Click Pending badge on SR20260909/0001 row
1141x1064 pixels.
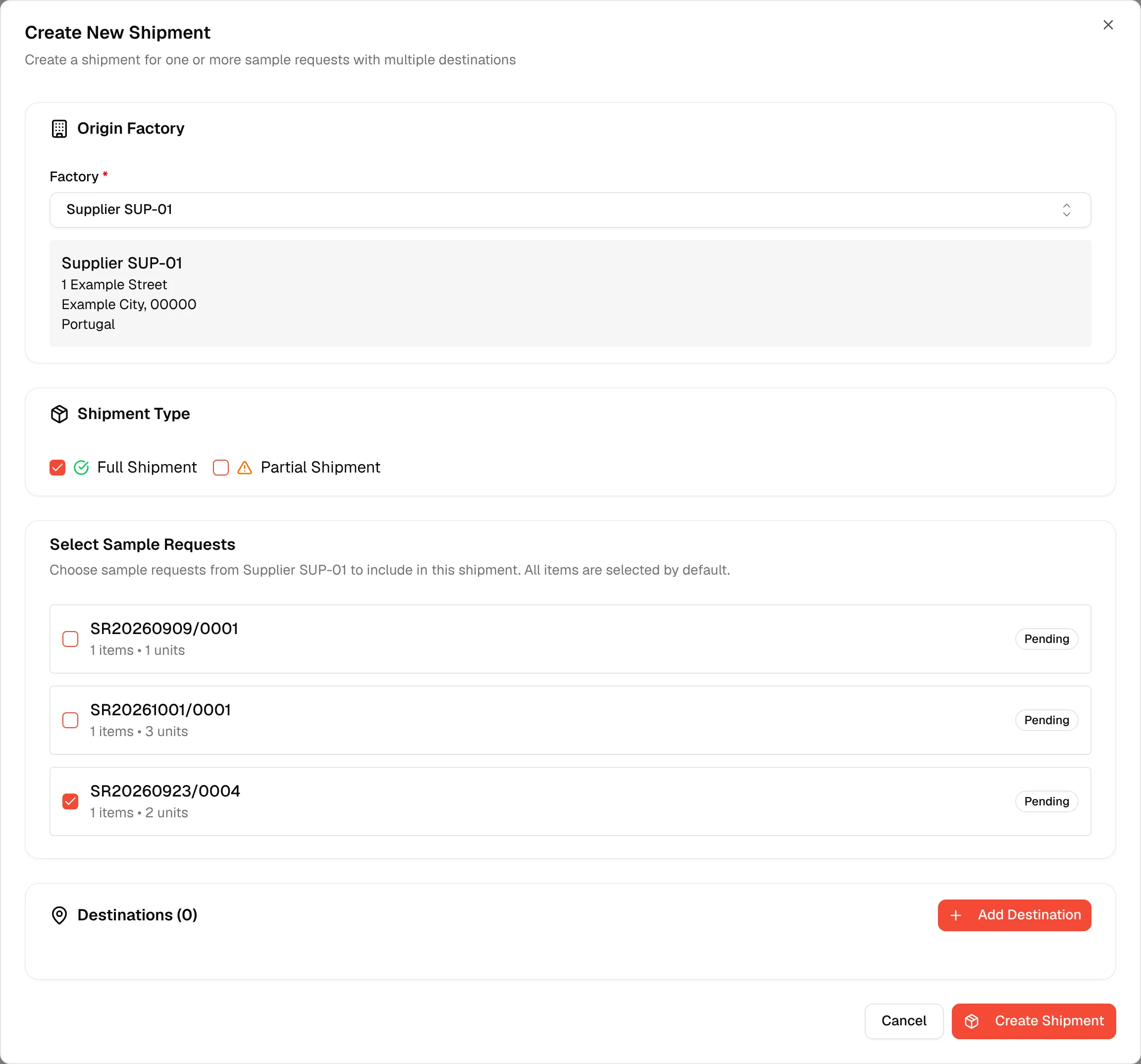click(x=1046, y=639)
